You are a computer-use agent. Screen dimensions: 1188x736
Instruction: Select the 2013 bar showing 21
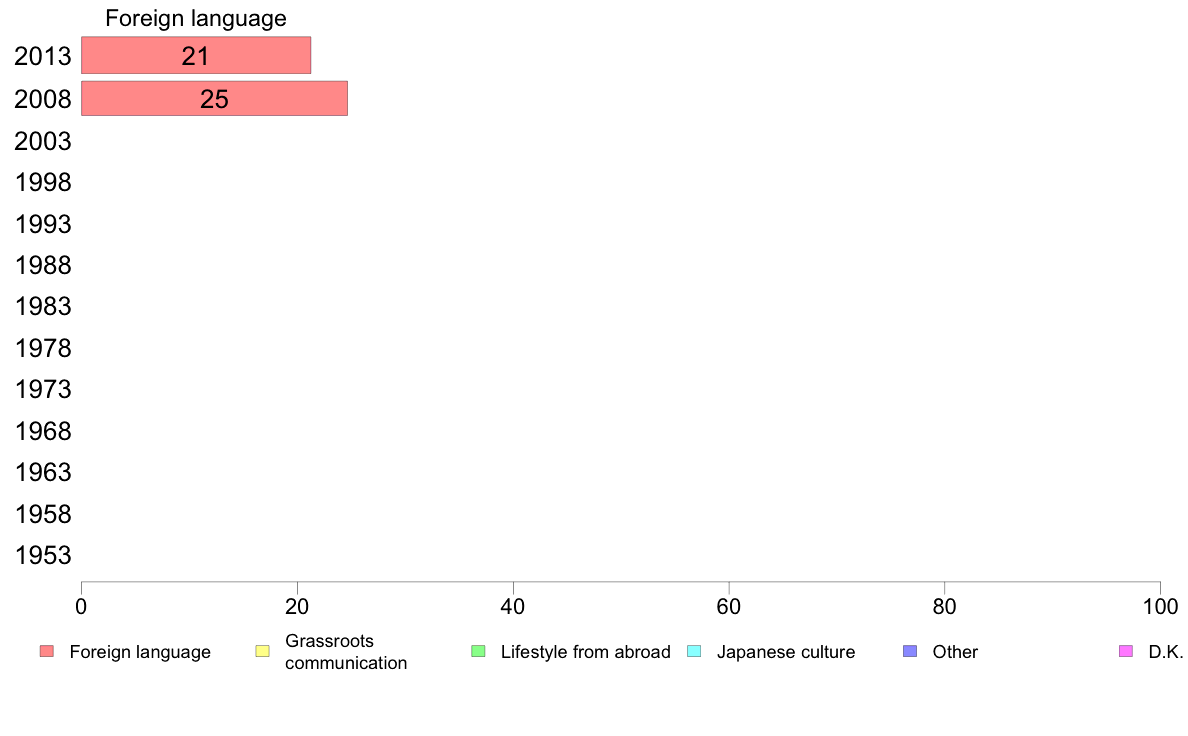196,56
